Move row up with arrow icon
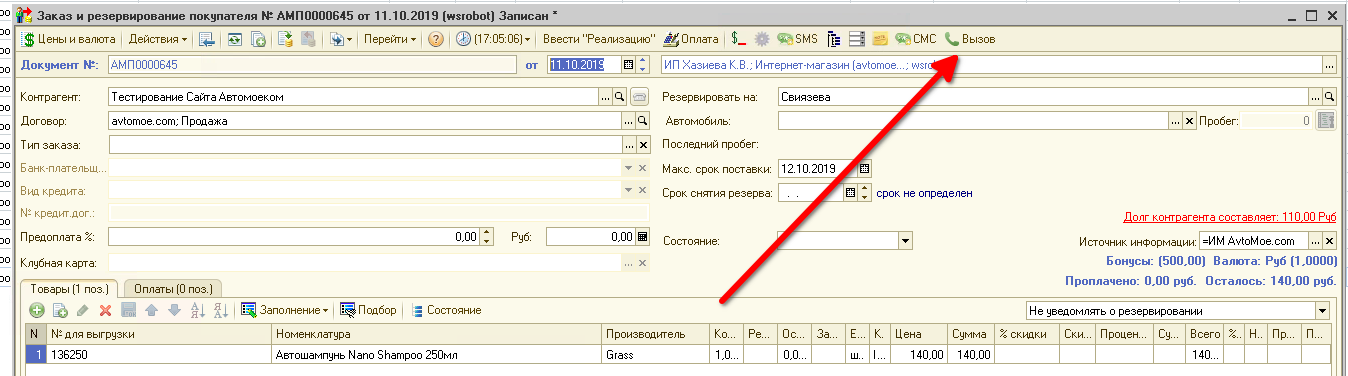The height and width of the screenshot is (376, 1348). pos(152,311)
